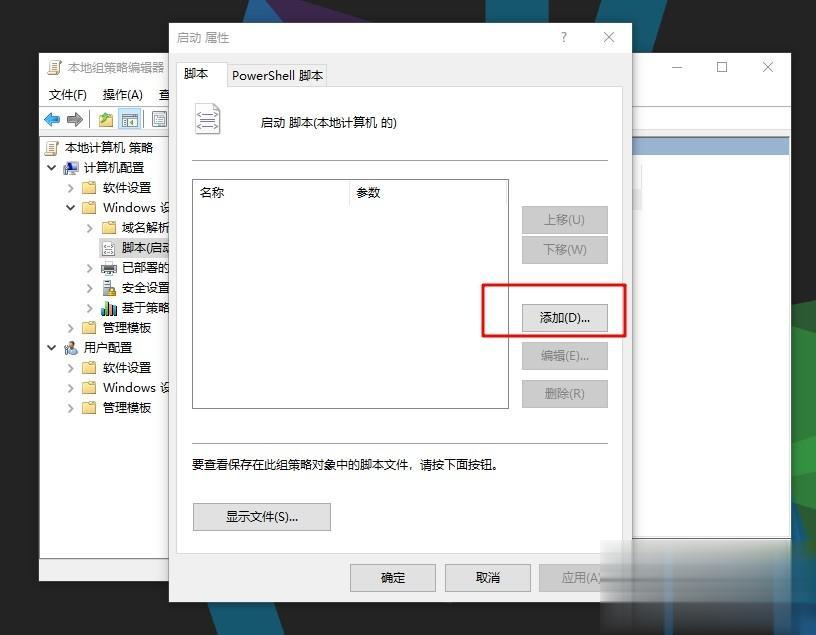Image resolution: width=816 pixels, height=635 pixels.
Task: Expand the 域名解析 node
Action: click(x=90, y=228)
